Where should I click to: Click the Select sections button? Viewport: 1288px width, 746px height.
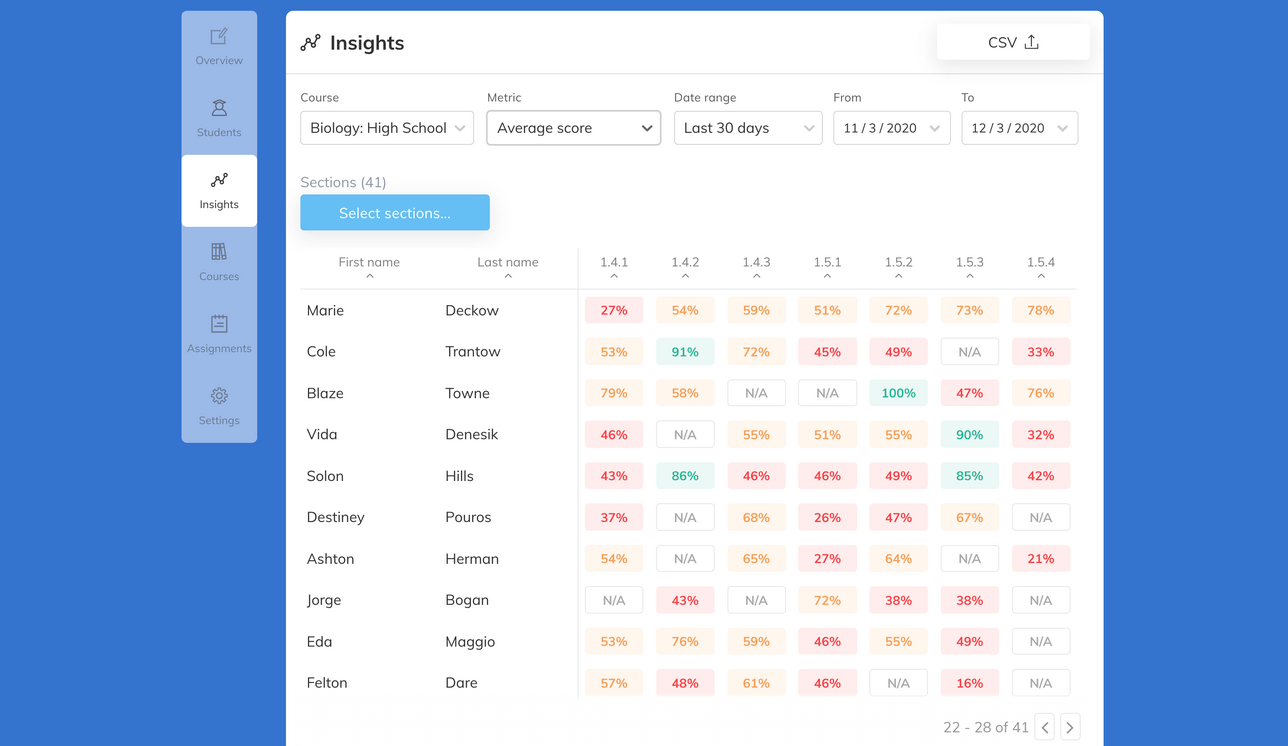[x=395, y=213]
